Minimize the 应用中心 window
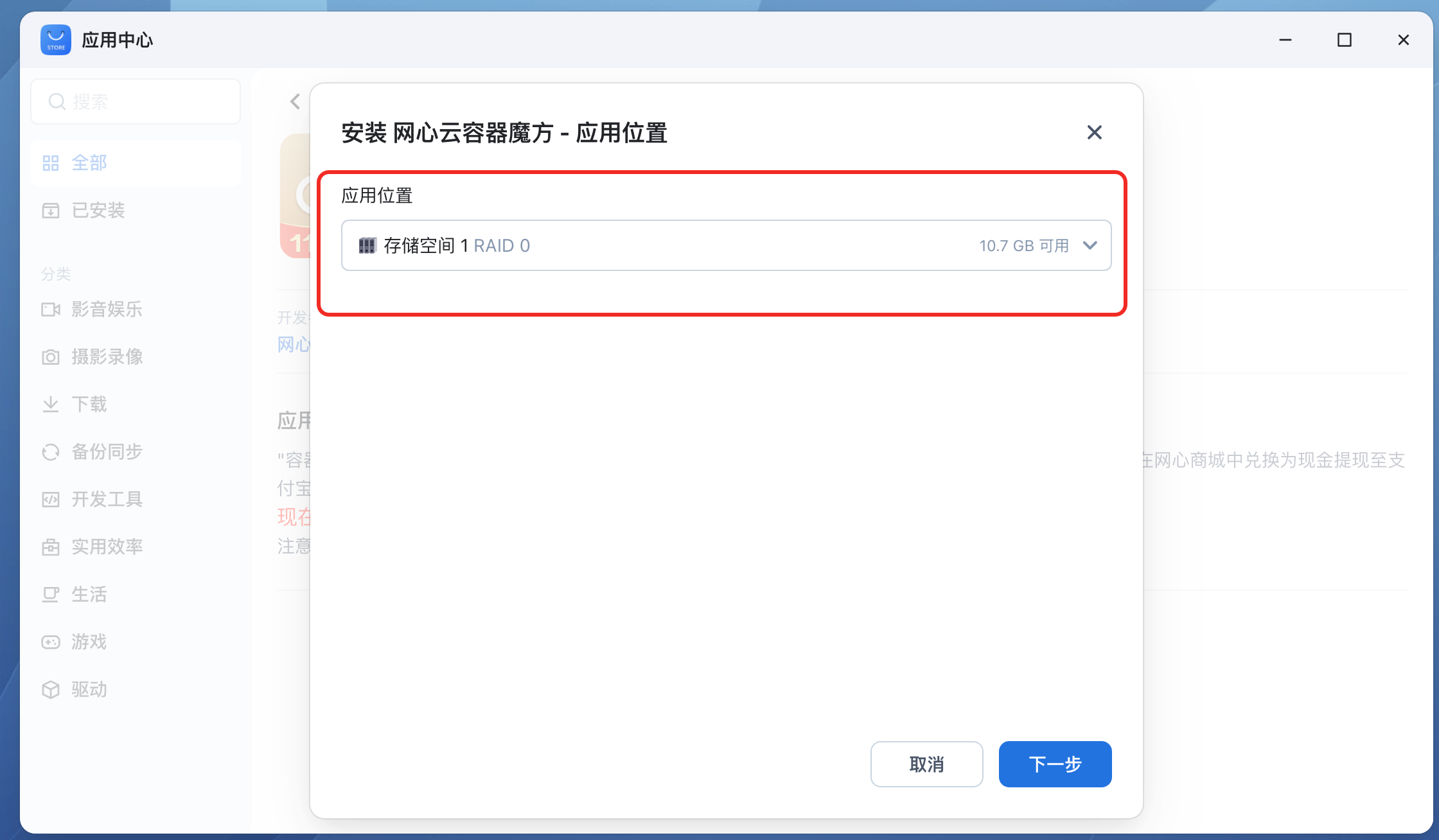1439x840 pixels. 1285,40
